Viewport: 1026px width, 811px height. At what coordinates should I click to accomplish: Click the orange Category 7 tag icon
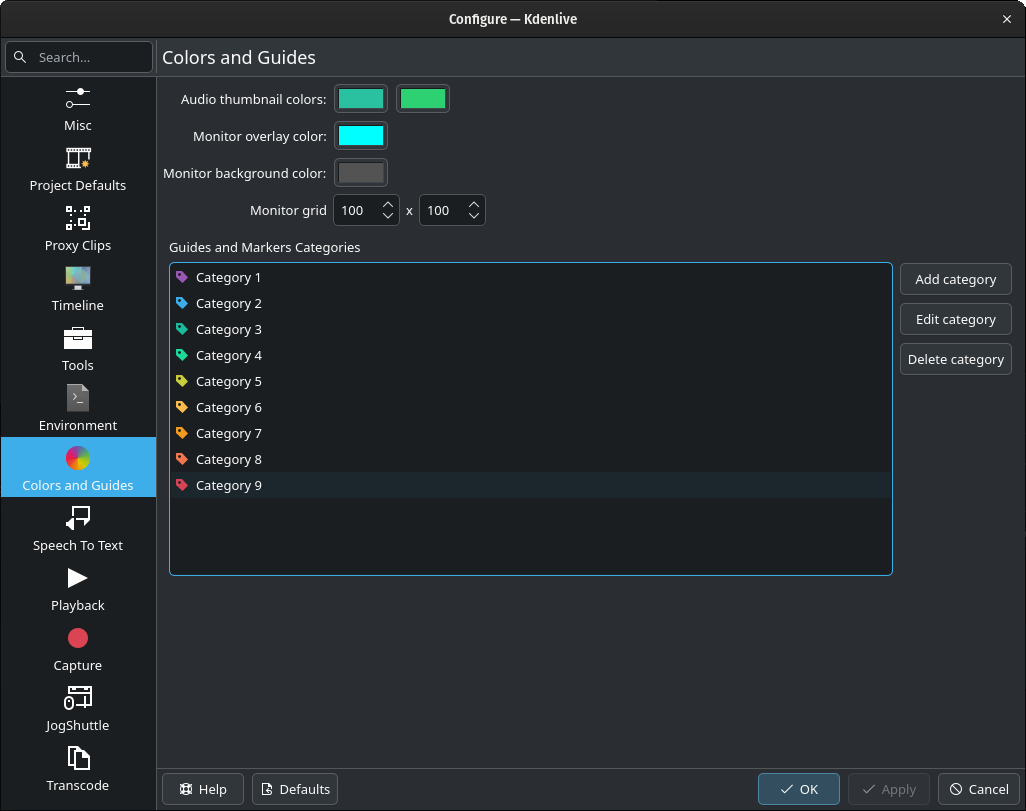(x=182, y=433)
